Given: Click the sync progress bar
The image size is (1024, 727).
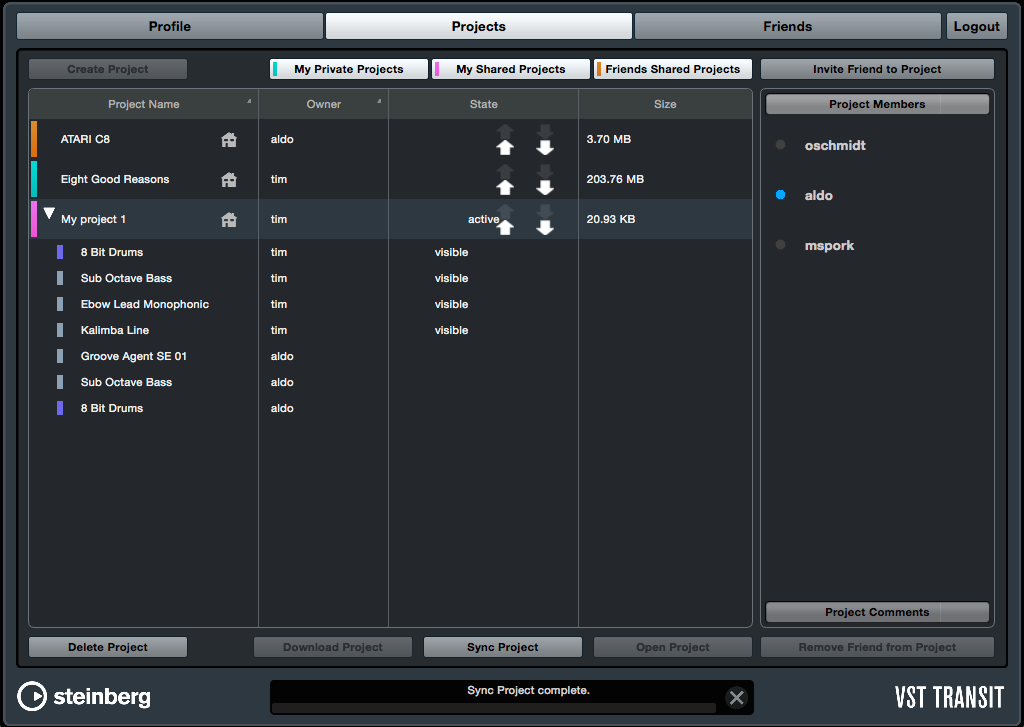Looking at the screenshot, I should pos(494,708).
